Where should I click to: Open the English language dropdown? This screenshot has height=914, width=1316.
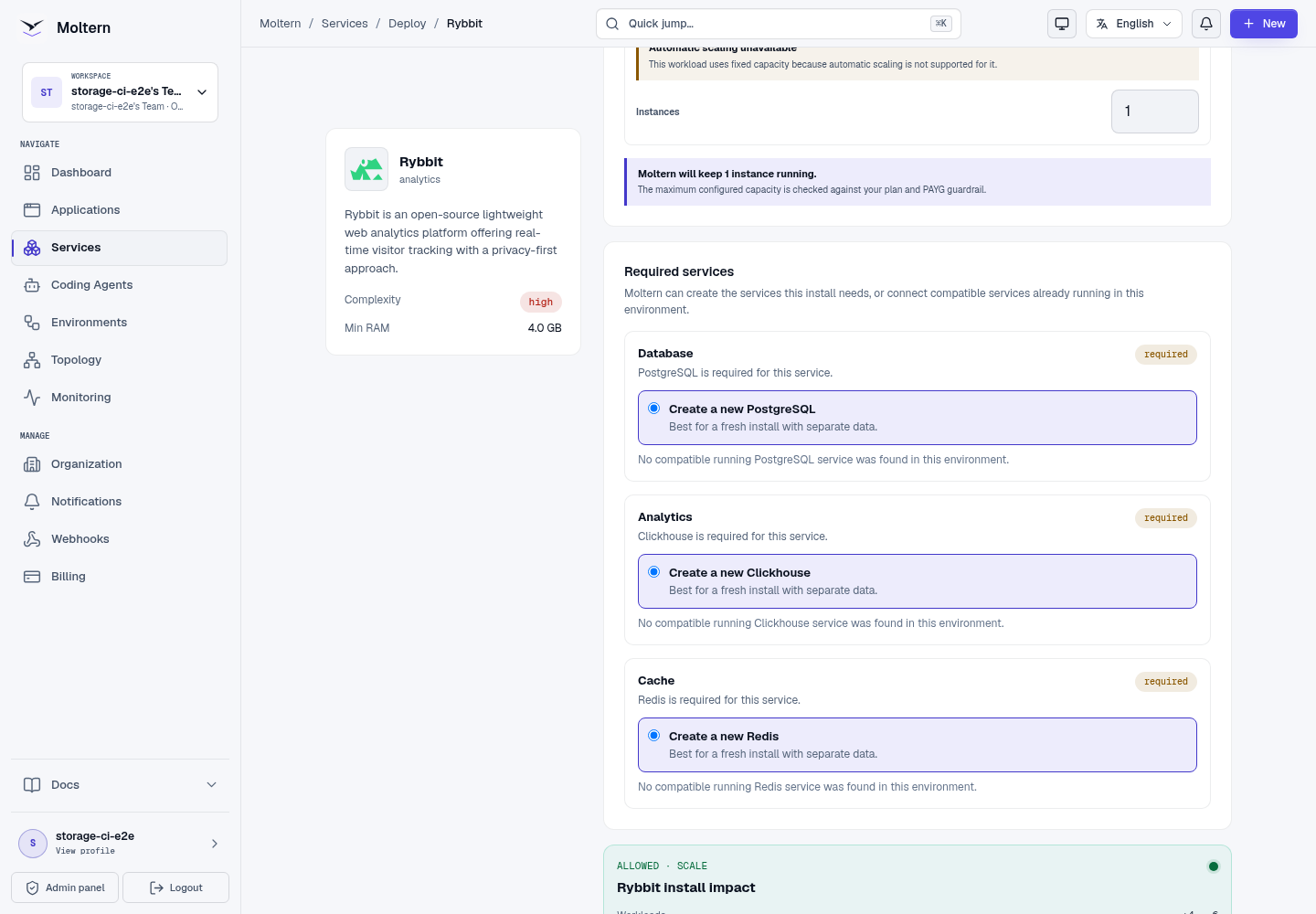coord(1134,24)
